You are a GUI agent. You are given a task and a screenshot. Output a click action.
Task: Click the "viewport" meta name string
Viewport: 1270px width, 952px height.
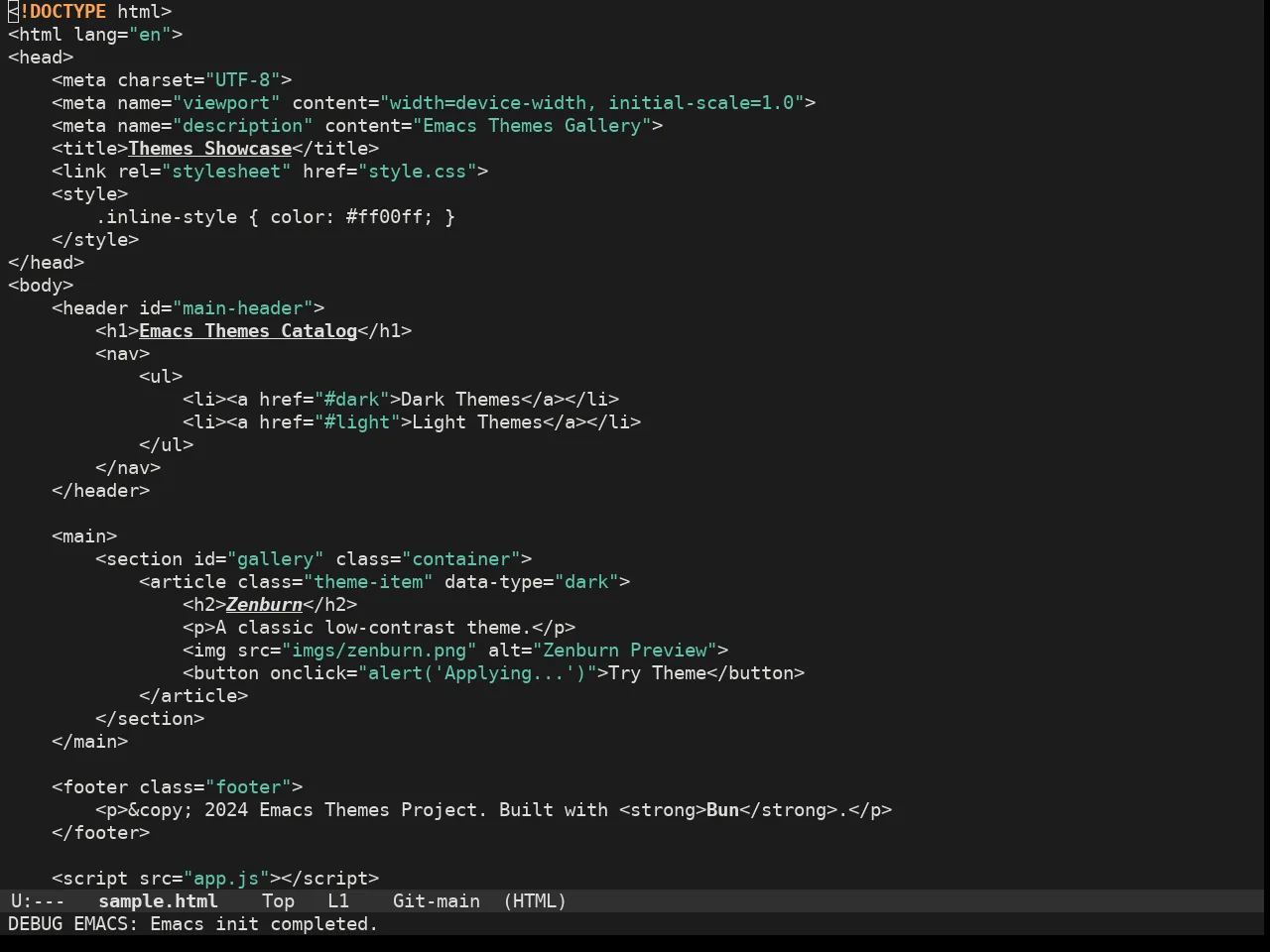pyautogui.click(x=226, y=103)
